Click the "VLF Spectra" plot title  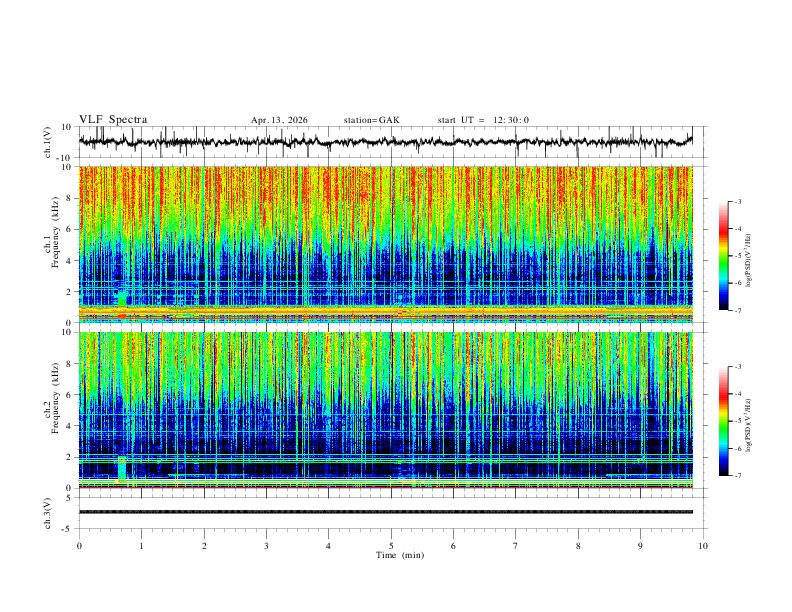[x=113, y=120]
